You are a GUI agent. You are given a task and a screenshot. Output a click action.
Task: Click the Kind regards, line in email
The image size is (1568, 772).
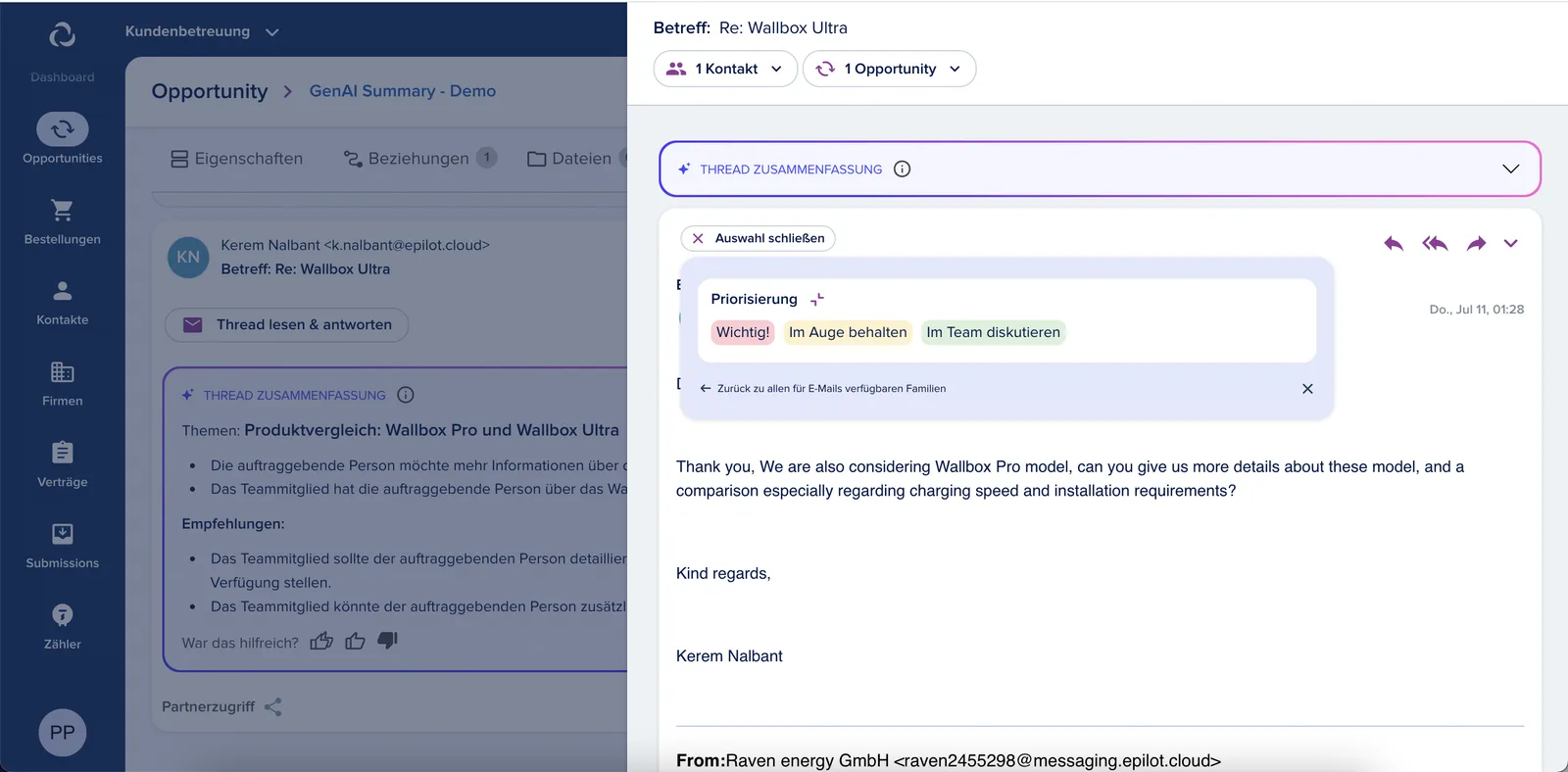(x=723, y=574)
